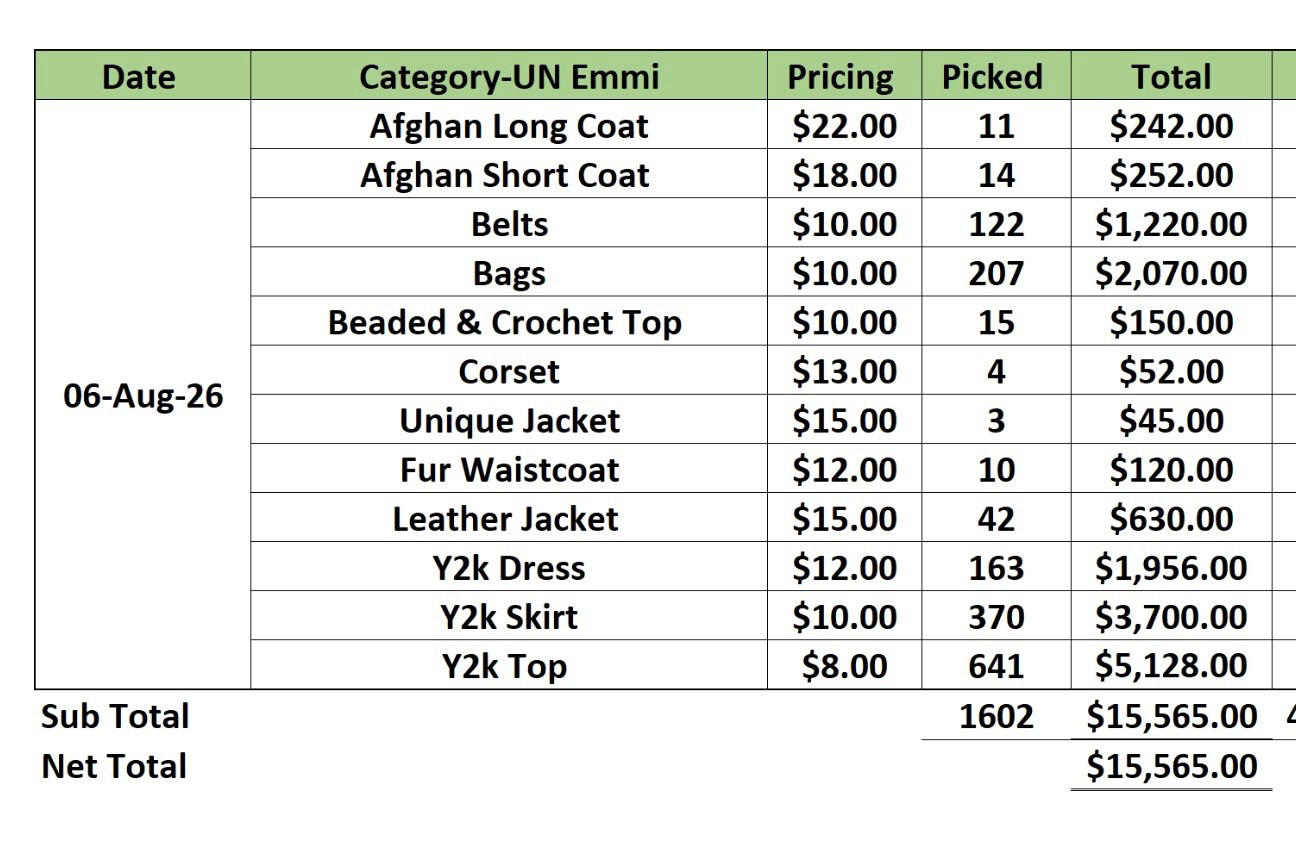This screenshot has width=1296, height=841.
Task: Click the Belts total $1,220.00 cell
Action: pos(1171,223)
